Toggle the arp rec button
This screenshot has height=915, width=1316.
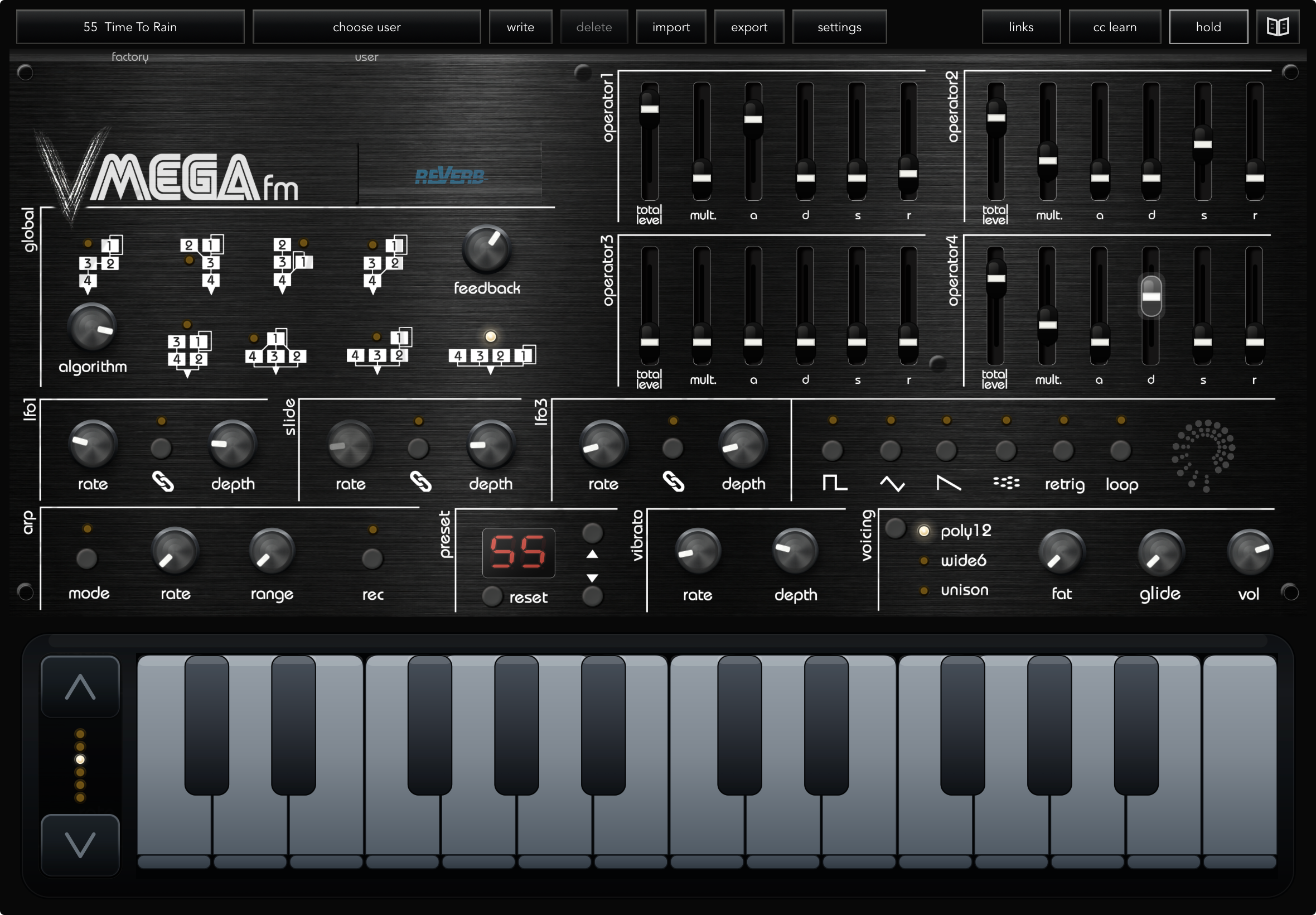(372, 558)
